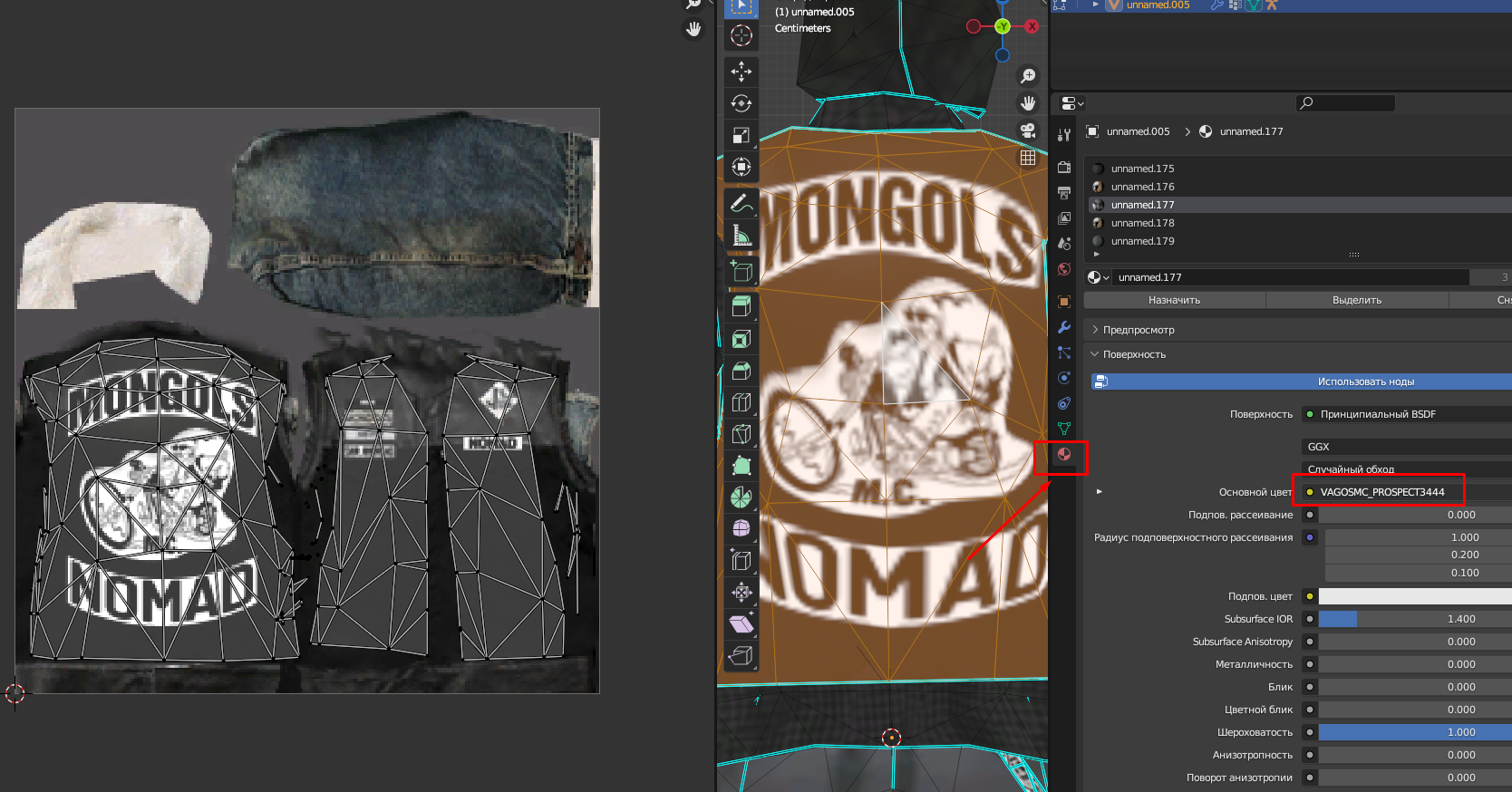Image resolution: width=1512 pixels, height=792 pixels.
Task: Click the zoom magnifier in viewport
Action: tap(1028, 76)
